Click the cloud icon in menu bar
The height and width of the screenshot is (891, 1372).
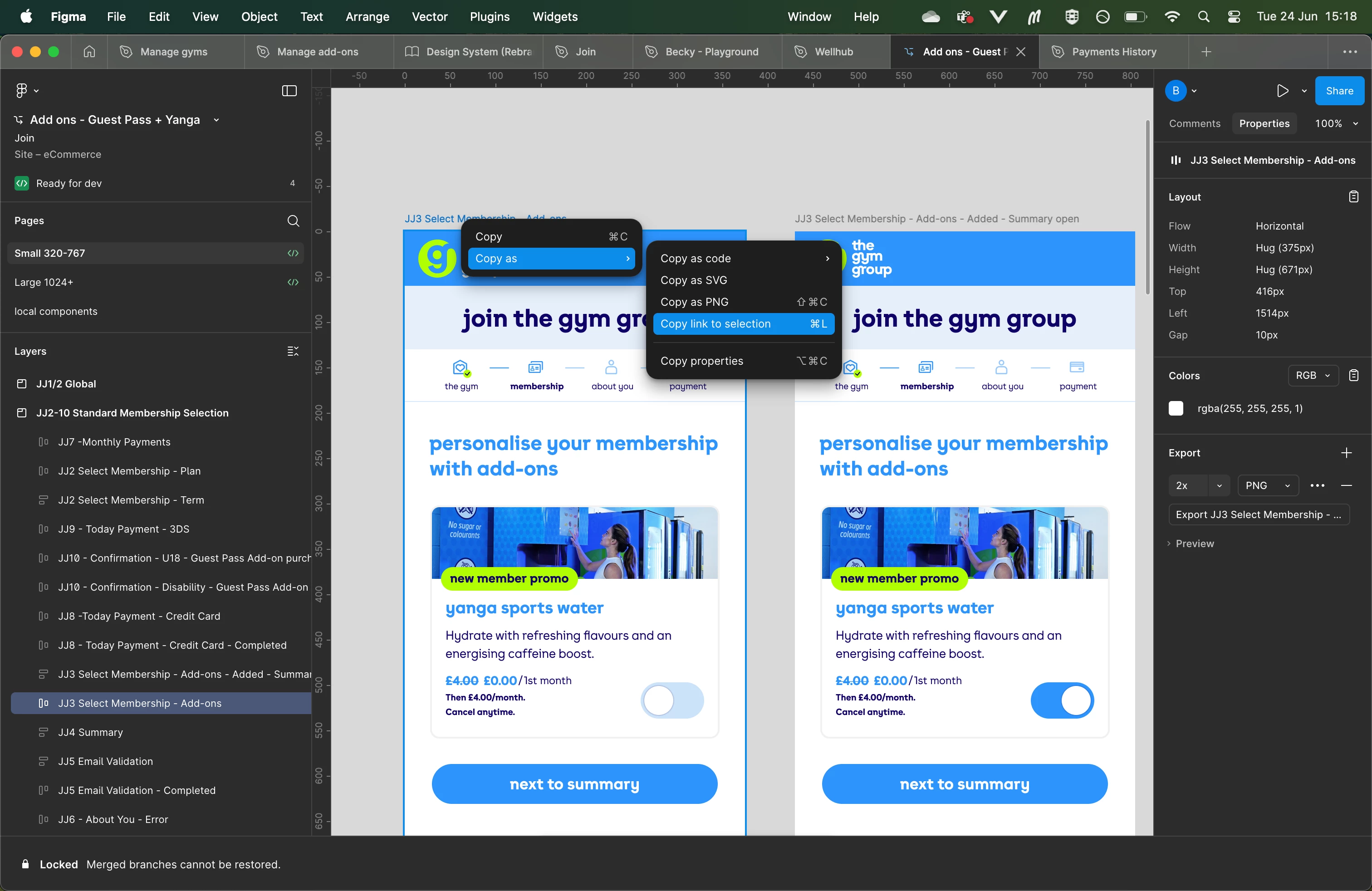pos(931,17)
